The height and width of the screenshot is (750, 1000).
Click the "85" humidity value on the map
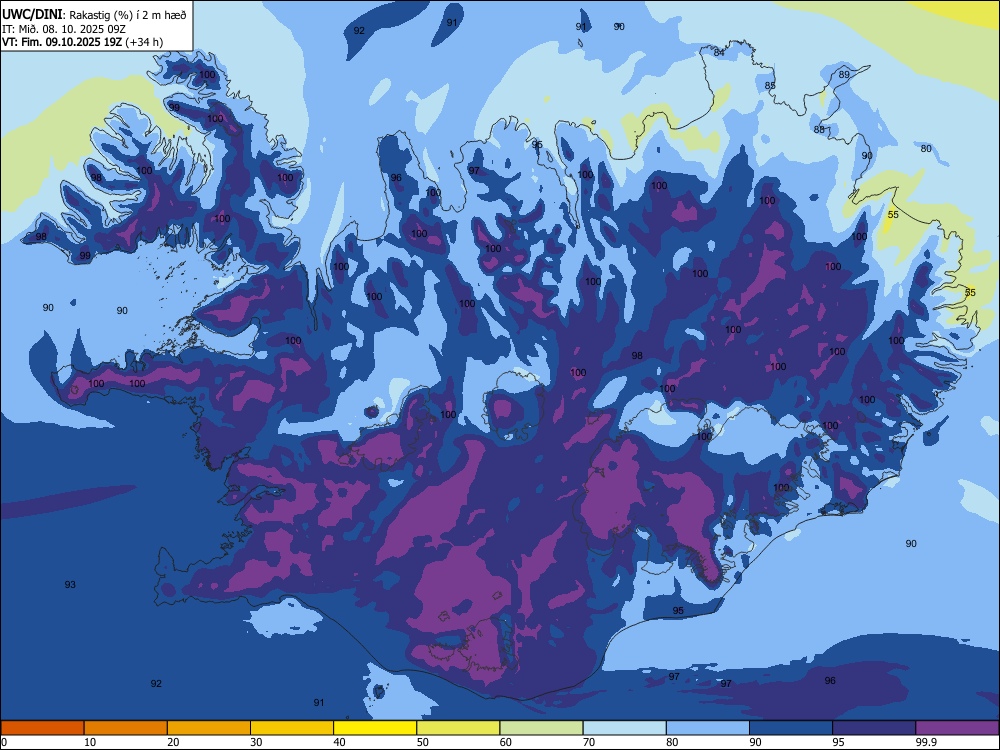770,85
